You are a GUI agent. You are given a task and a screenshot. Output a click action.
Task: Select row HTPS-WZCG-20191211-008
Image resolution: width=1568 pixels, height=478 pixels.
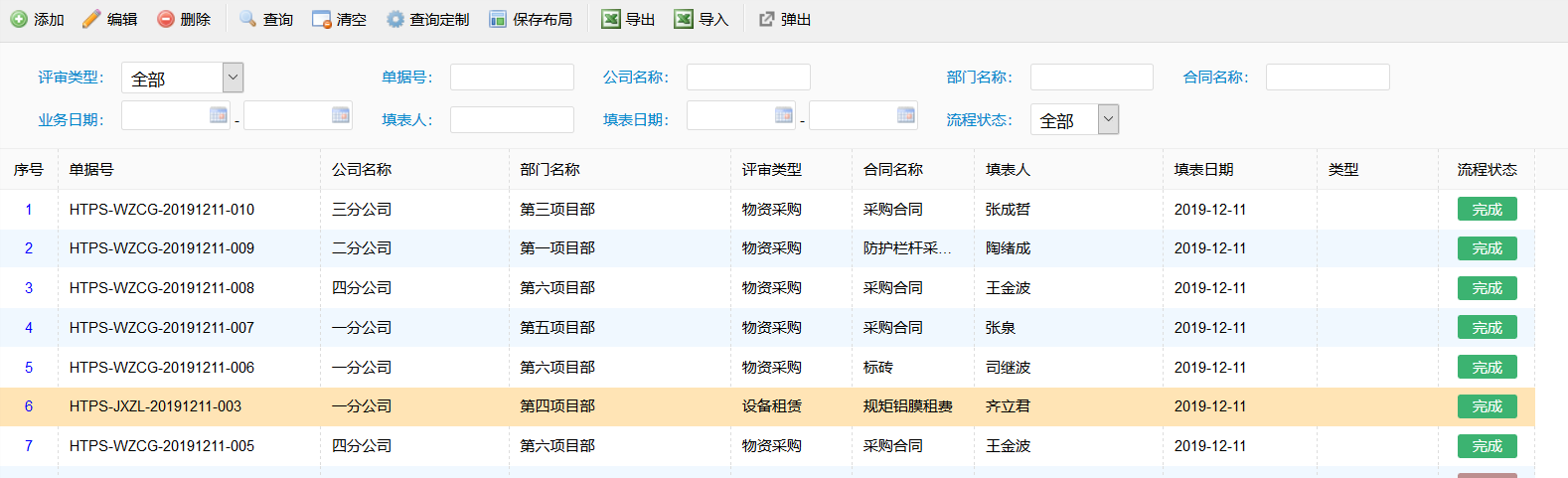[x=767, y=288]
